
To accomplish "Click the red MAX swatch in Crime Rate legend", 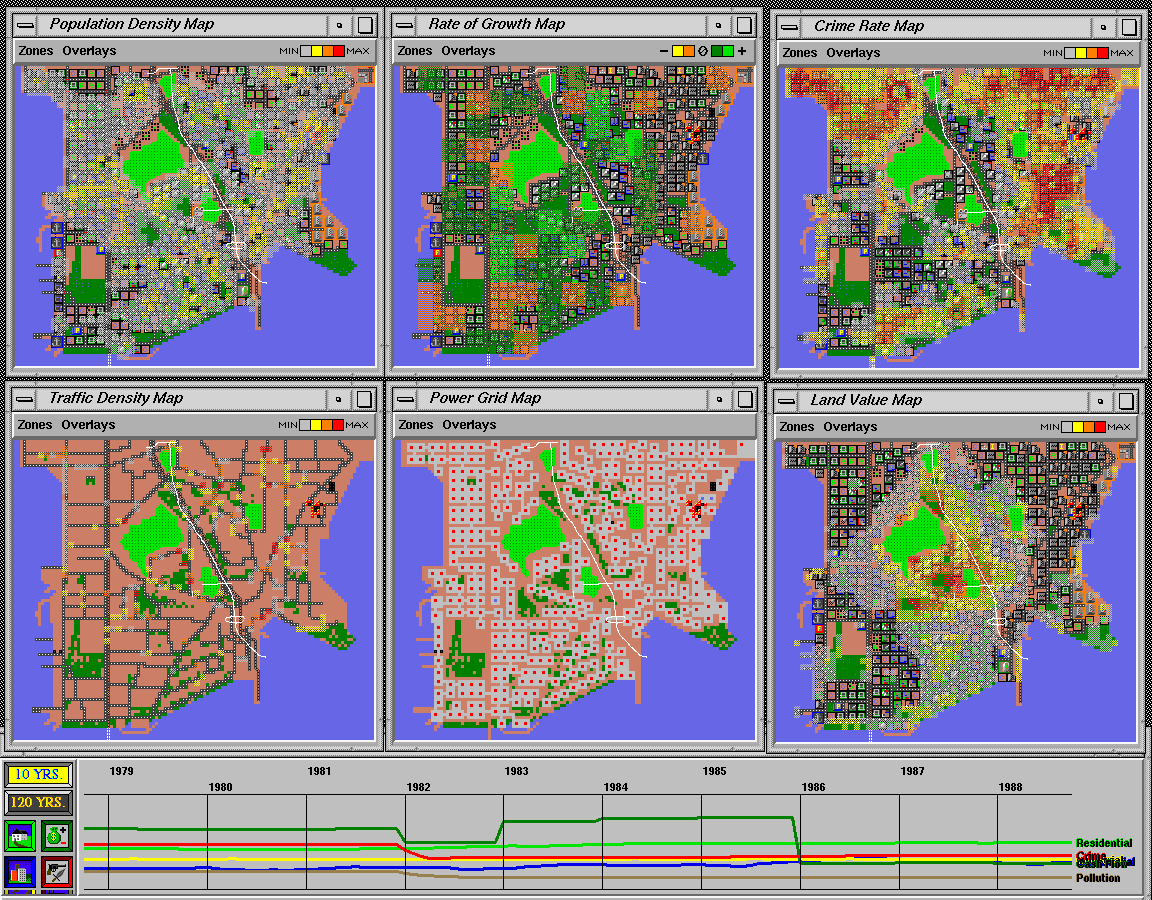I will pyautogui.click(x=1103, y=53).
